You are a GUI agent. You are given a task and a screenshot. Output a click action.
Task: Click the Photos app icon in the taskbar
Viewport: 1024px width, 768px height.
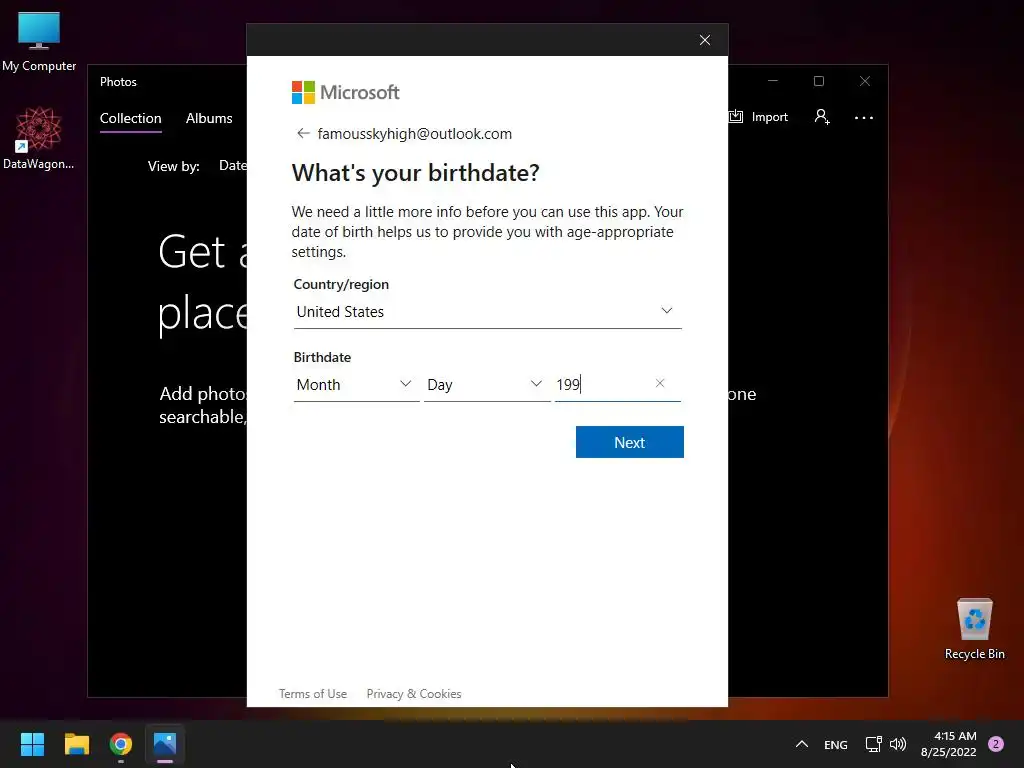click(165, 744)
